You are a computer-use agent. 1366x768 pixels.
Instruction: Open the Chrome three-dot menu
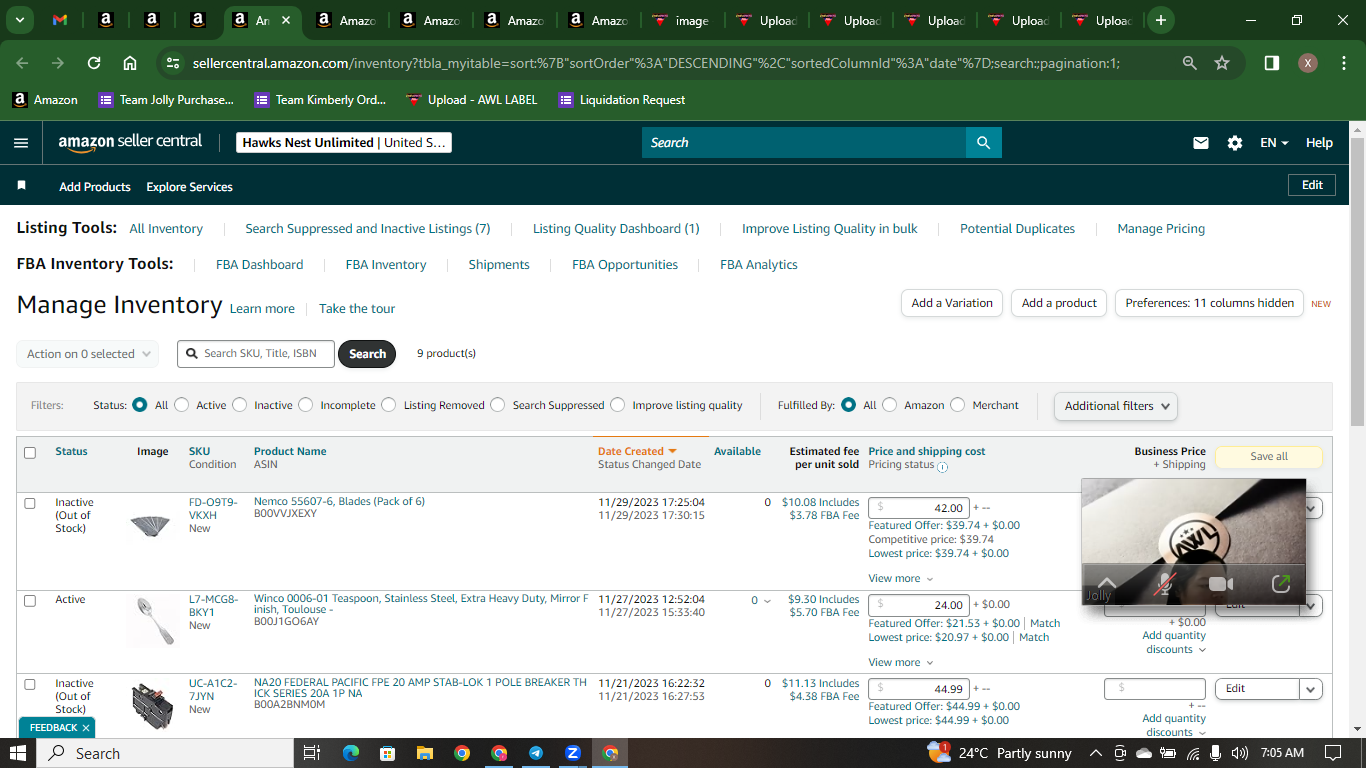pyautogui.click(x=1343, y=63)
